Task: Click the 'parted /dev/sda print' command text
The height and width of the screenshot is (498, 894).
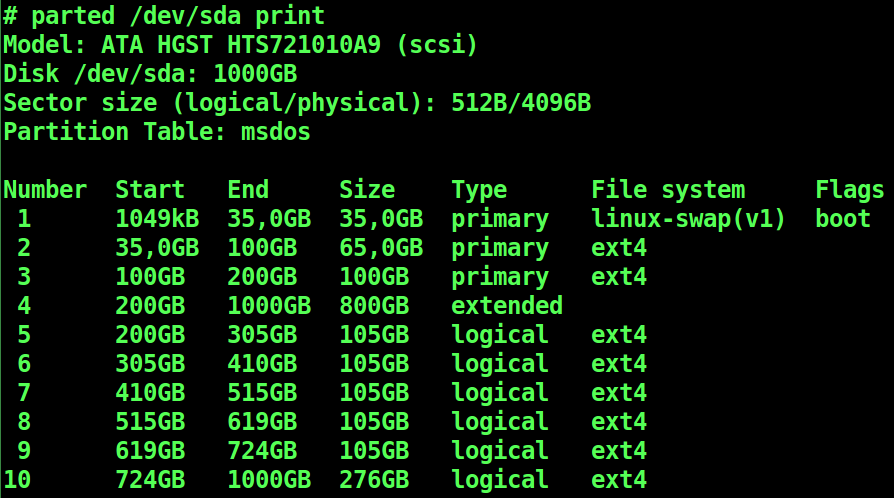Action: pos(178,17)
